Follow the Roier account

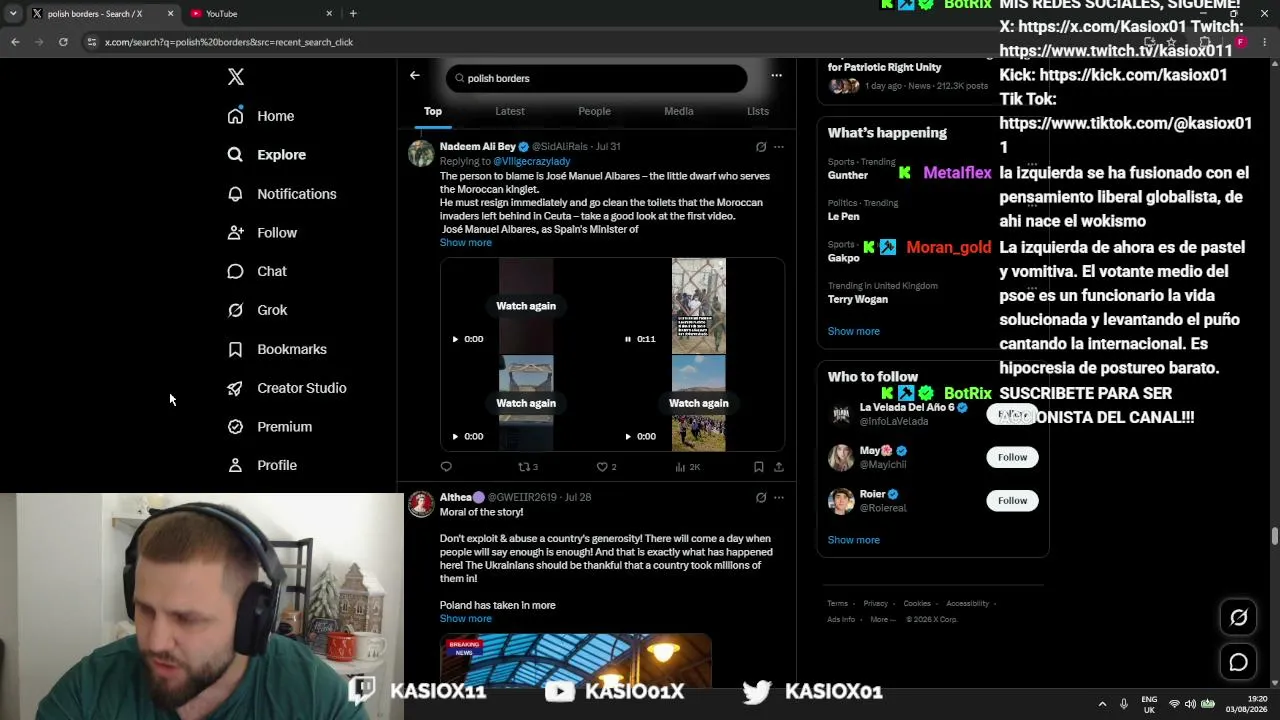tap(1012, 500)
